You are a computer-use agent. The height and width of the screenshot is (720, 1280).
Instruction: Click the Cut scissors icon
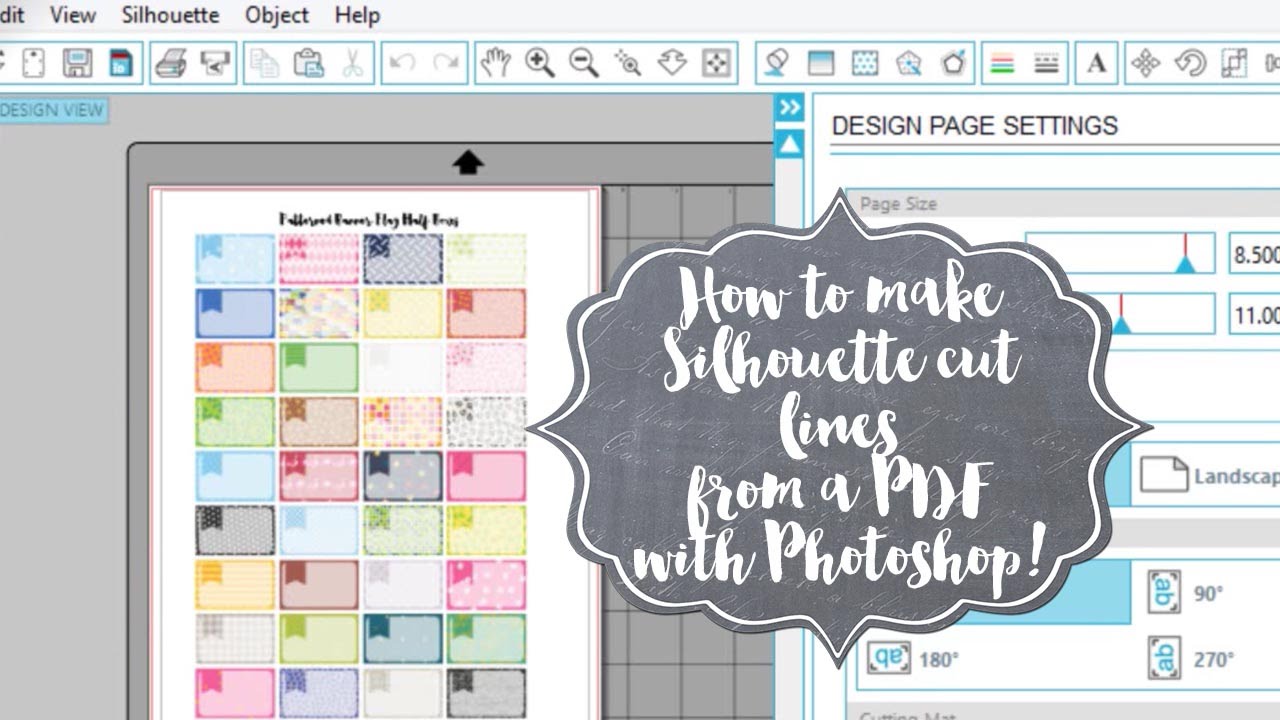pyautogui.click(x=352, y=63)
